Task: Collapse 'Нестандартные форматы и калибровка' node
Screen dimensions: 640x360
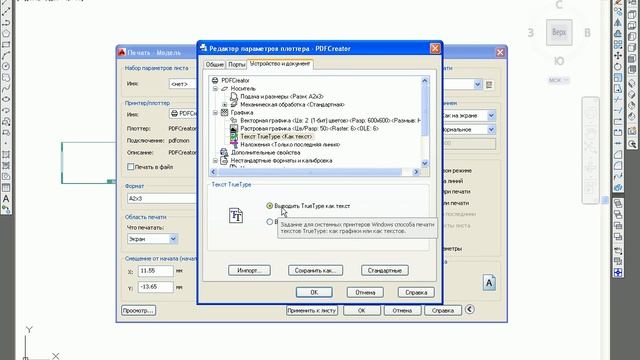Action: pos(215,161)
